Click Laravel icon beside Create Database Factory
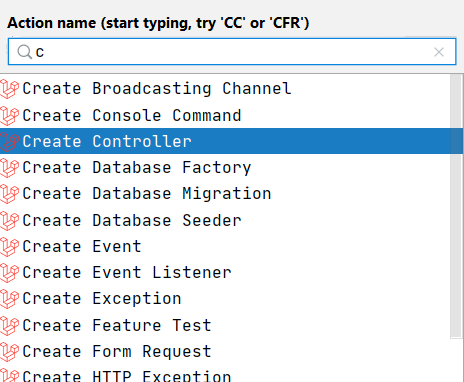464x382 pixels. click(x=9, y=168)
